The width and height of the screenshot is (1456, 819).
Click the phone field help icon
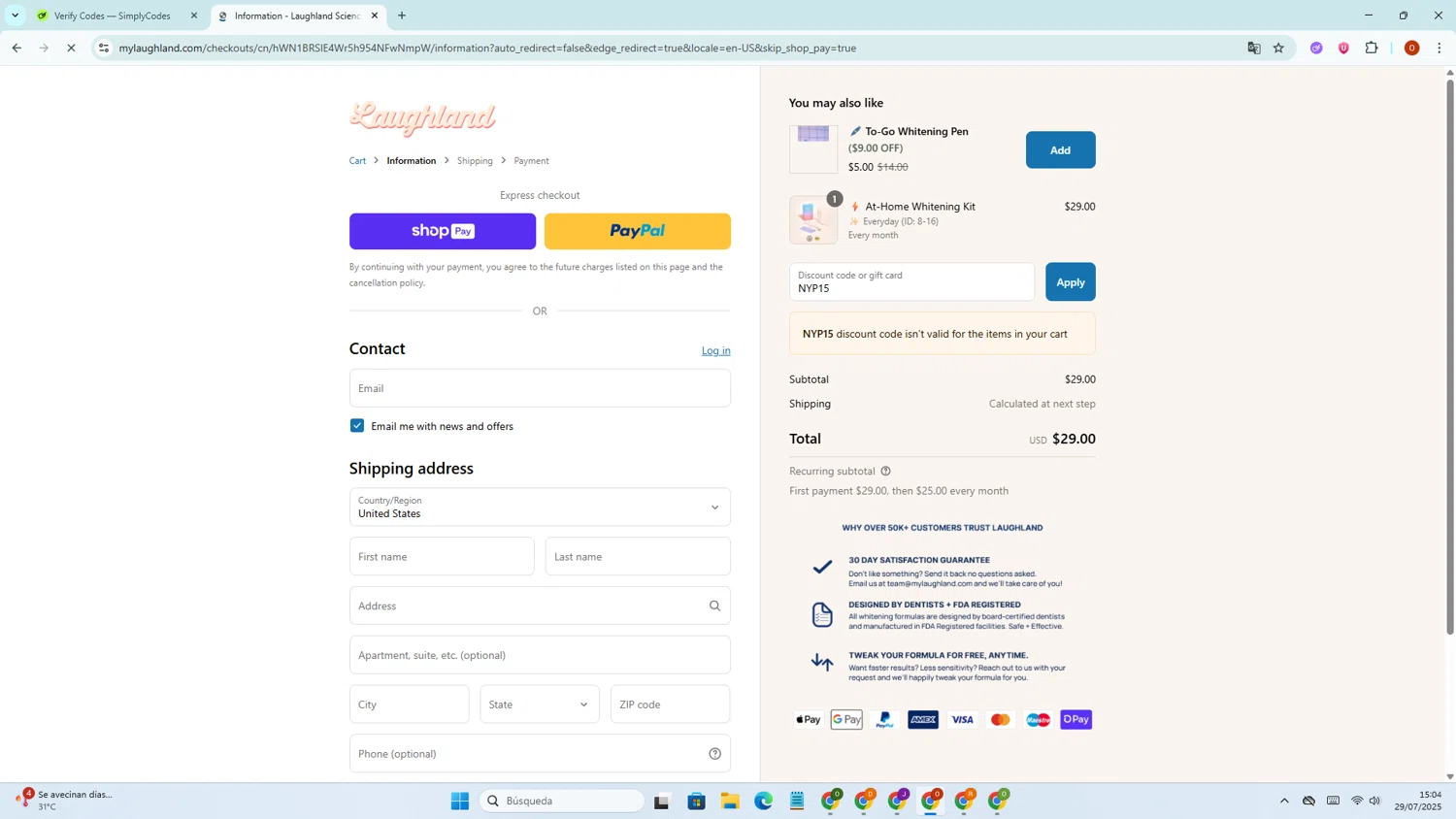pos(715,754)
